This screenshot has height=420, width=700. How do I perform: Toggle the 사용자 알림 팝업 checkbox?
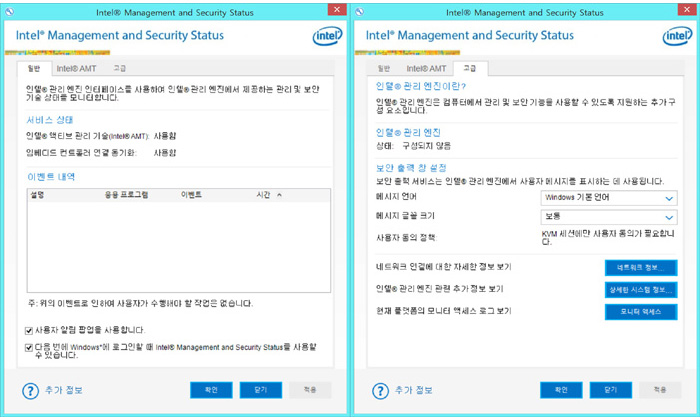point(29,331)
